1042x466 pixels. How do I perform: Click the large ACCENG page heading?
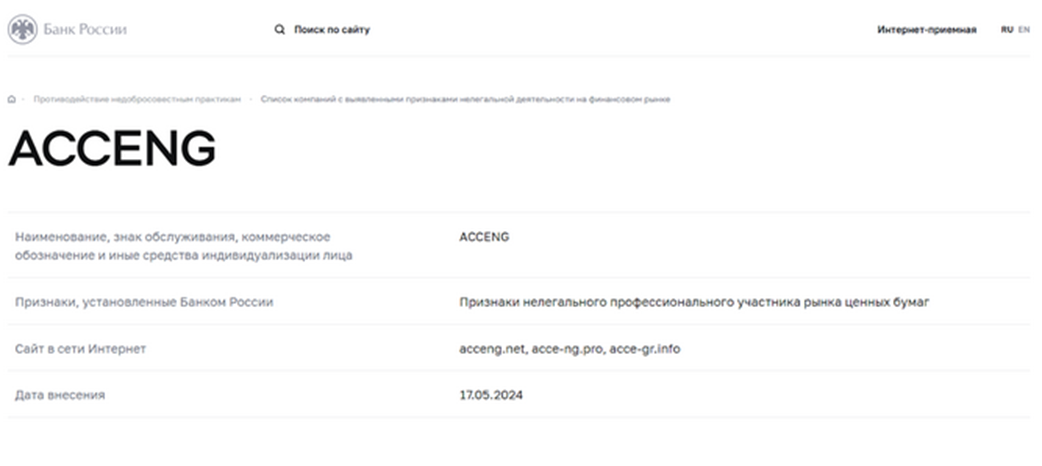pyautogui.click(x=112, y=150)
